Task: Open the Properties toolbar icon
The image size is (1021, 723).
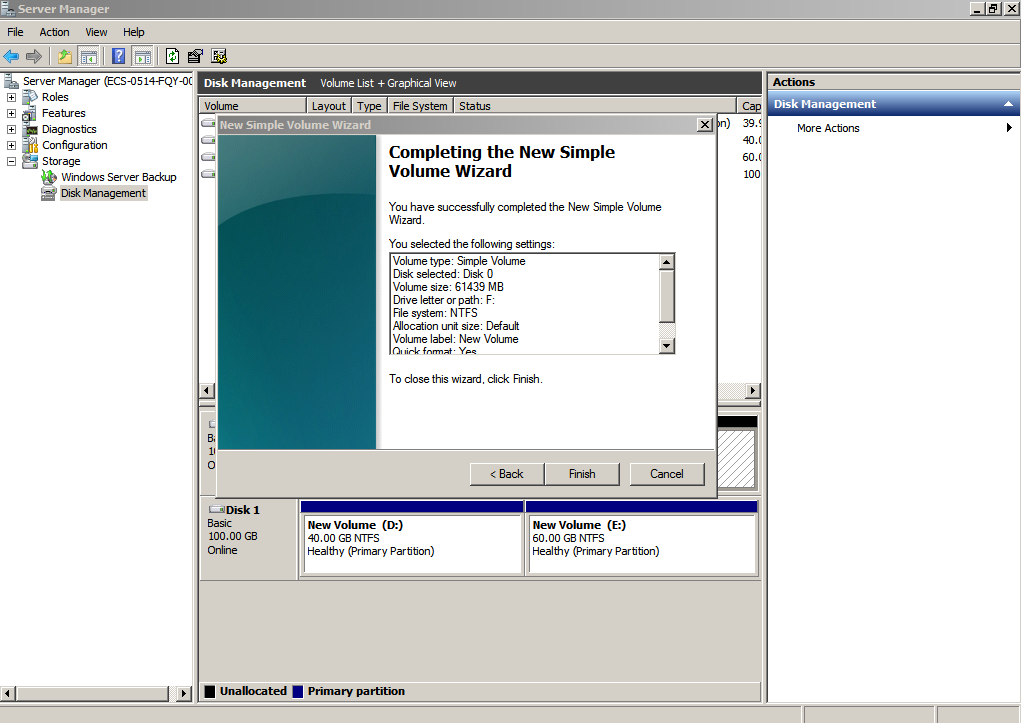Action: pyautogui.click(x=195, y=57)
